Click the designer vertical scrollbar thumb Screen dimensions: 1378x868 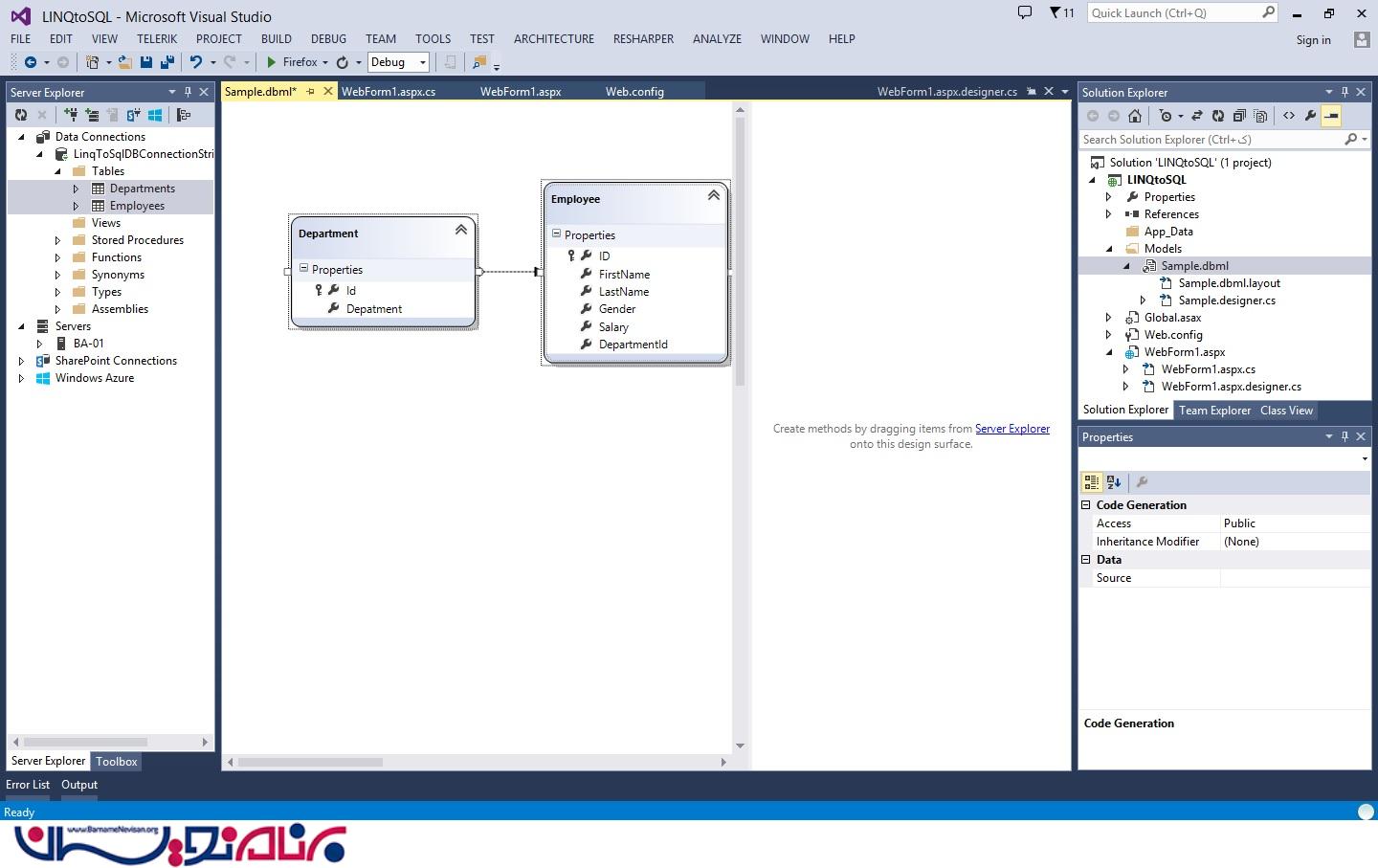click(x=740, y=251)
